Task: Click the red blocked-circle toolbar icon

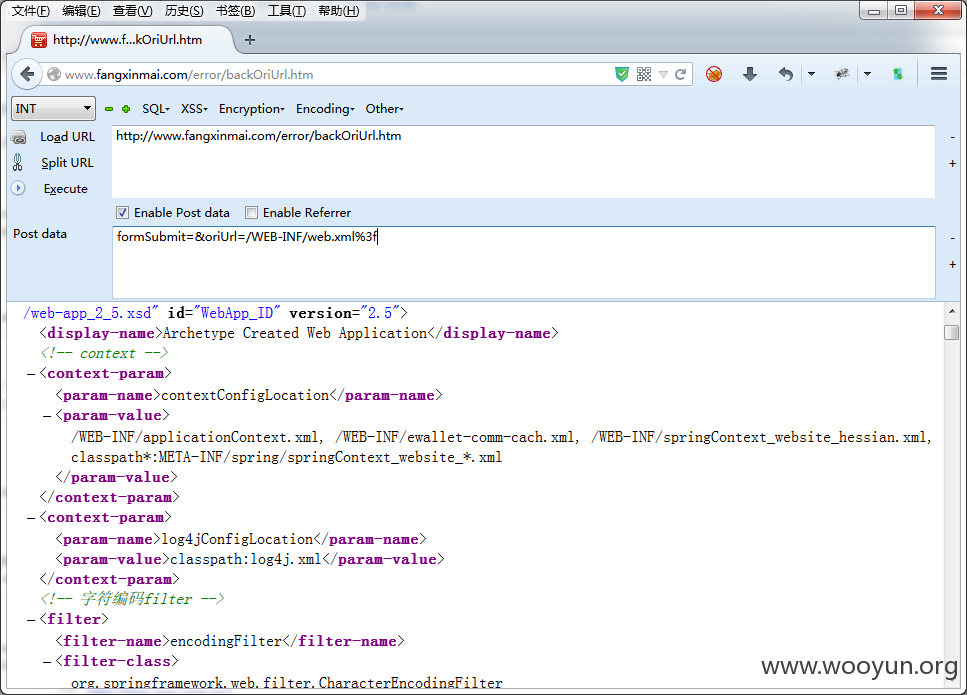Action: pyautogui.click(x=714, y=75)
